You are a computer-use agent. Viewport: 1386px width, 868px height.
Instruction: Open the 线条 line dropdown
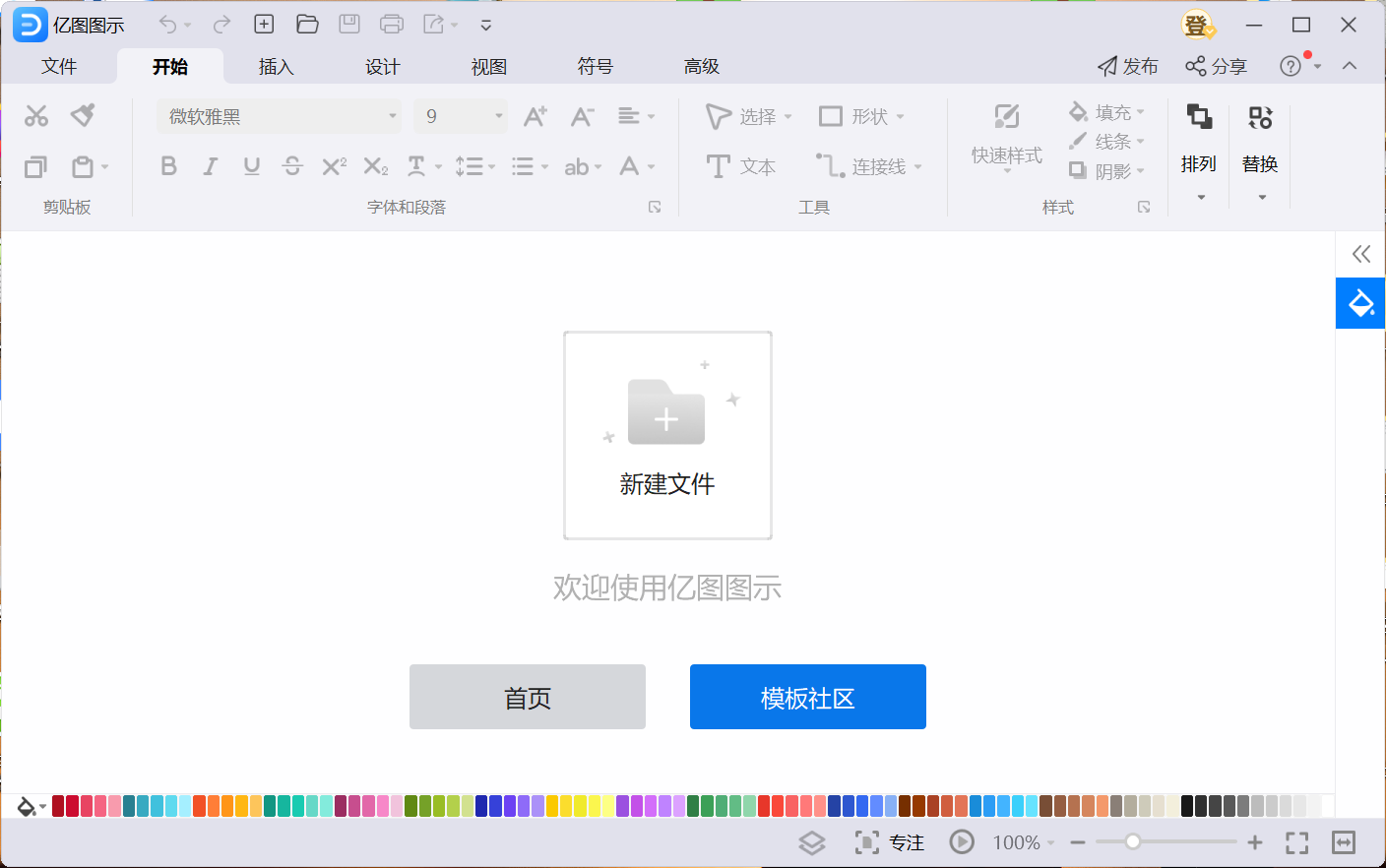(1107, 142)
